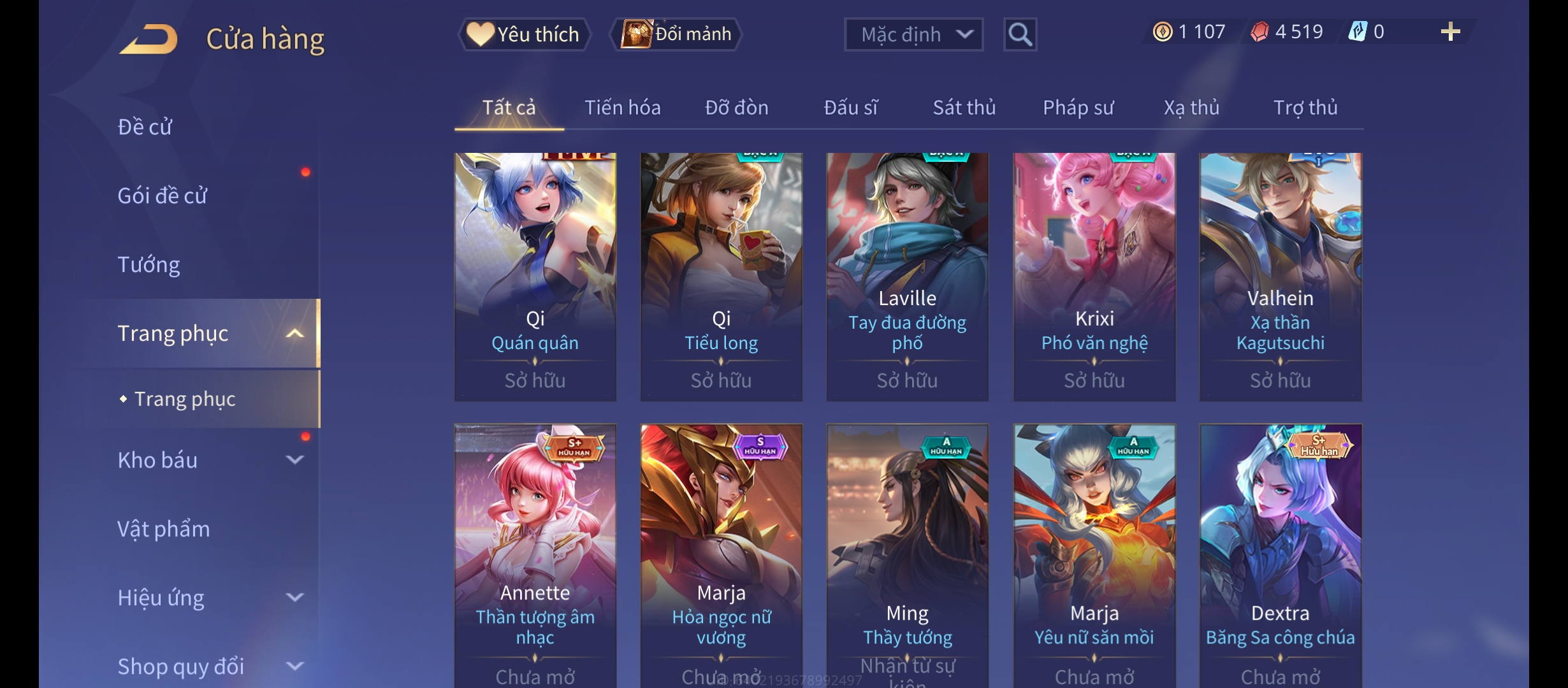1568x688 pixels.
Task: Tap the blue ticket currency icon
Action: pos(1358,32)
